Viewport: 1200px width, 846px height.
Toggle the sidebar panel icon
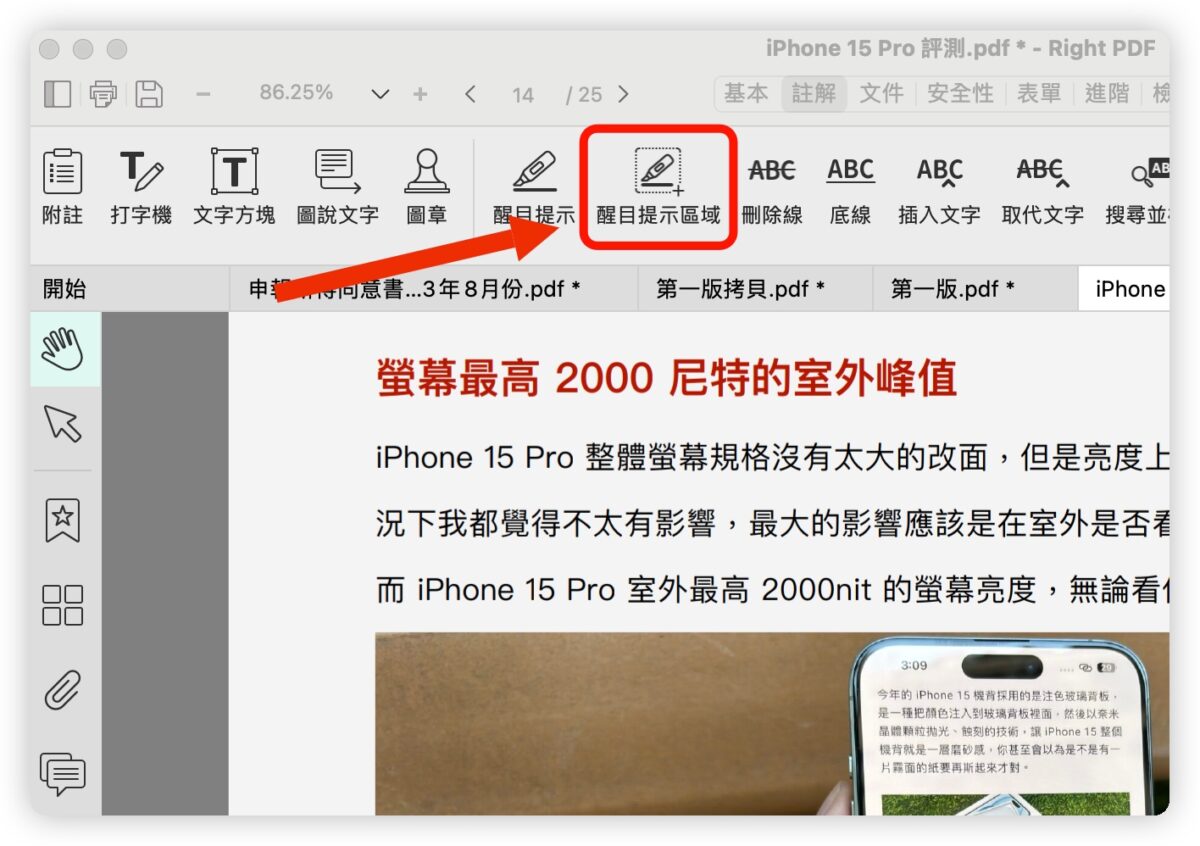(57, 94)
